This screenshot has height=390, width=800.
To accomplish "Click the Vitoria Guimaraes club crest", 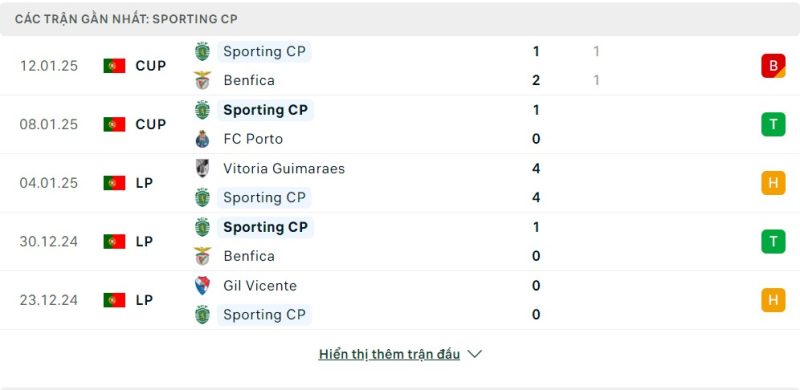I will click(203, 168).
